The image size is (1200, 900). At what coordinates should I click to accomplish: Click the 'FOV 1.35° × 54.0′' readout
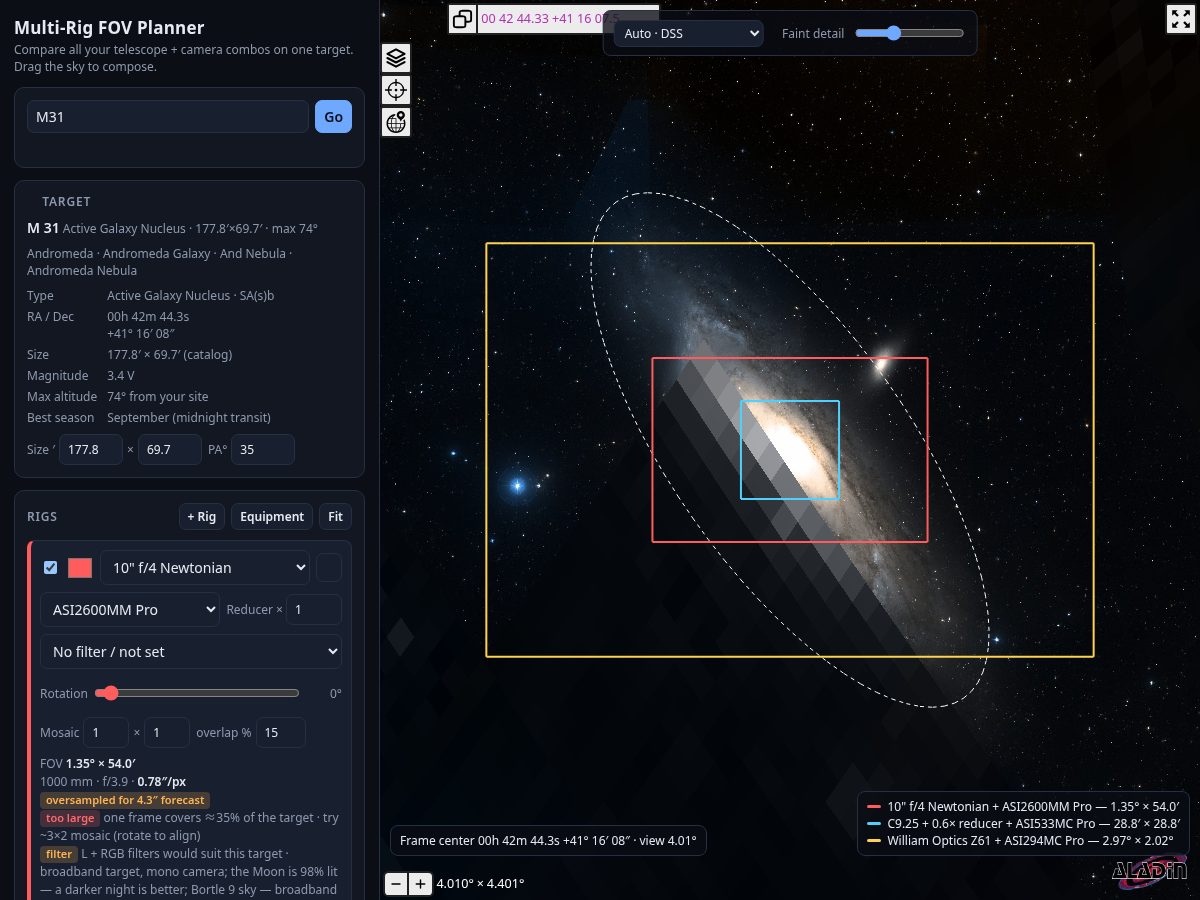click(x=89, y=763)
